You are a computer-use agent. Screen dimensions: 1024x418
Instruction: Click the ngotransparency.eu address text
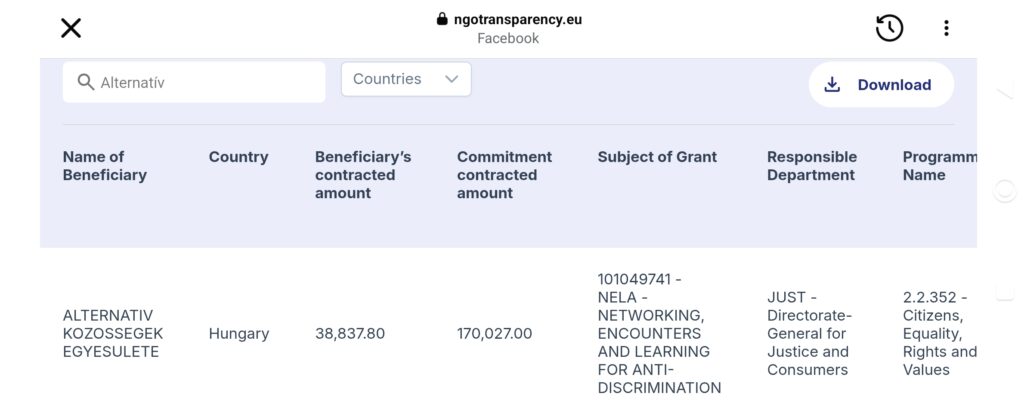[518, 20]
